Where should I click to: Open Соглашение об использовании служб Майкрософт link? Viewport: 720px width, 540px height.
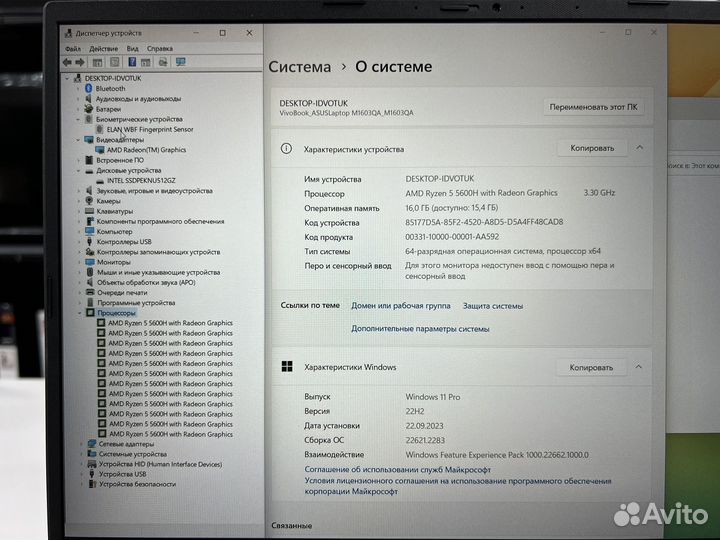398,470
